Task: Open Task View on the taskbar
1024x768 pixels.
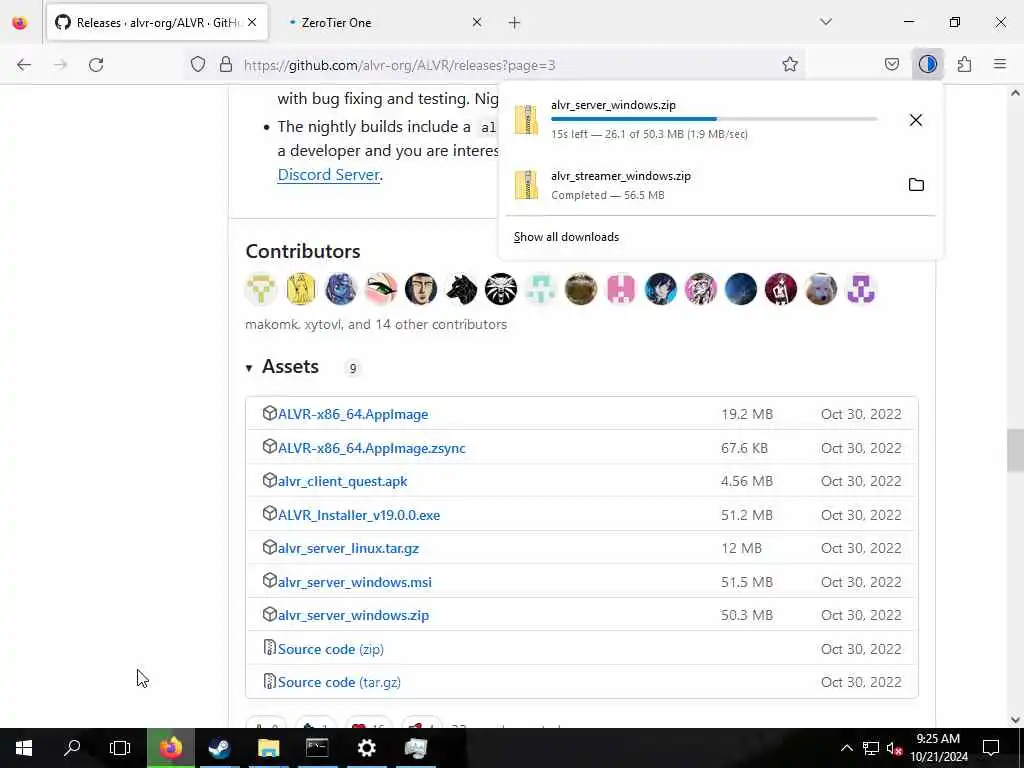Action: (120, 748)
